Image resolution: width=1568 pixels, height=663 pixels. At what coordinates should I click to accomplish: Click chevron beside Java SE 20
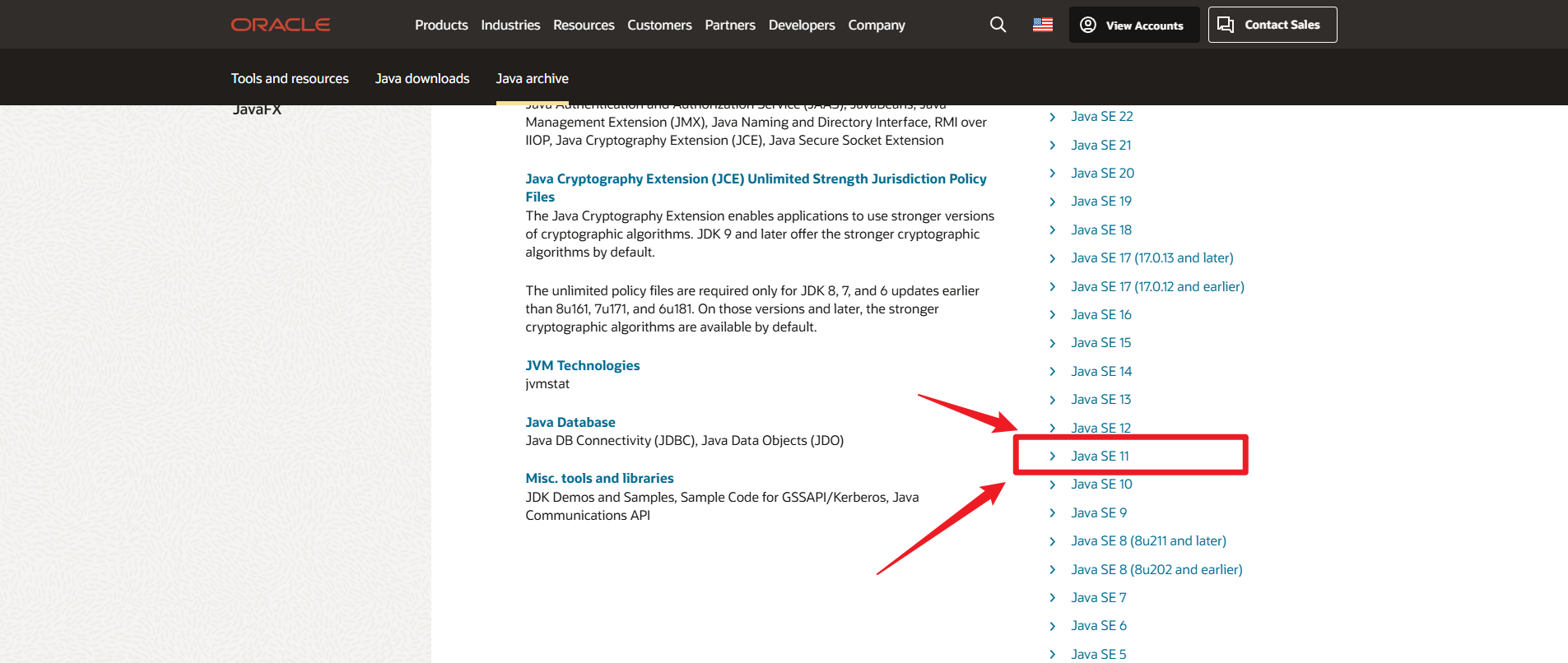1052,174
